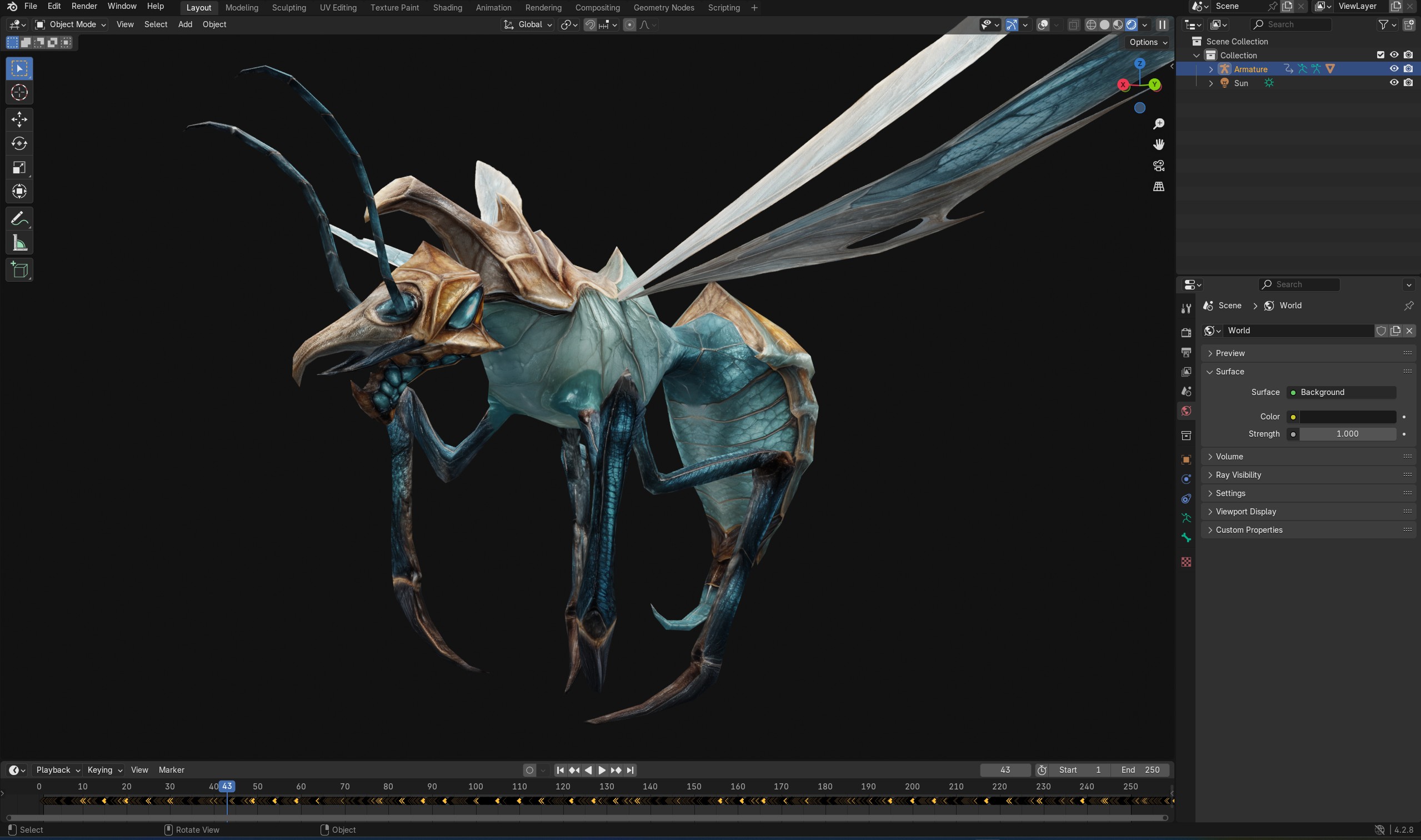Select the Rotate tool
The height and width of the screenshot is (840, 1421).
coord(19,144)
